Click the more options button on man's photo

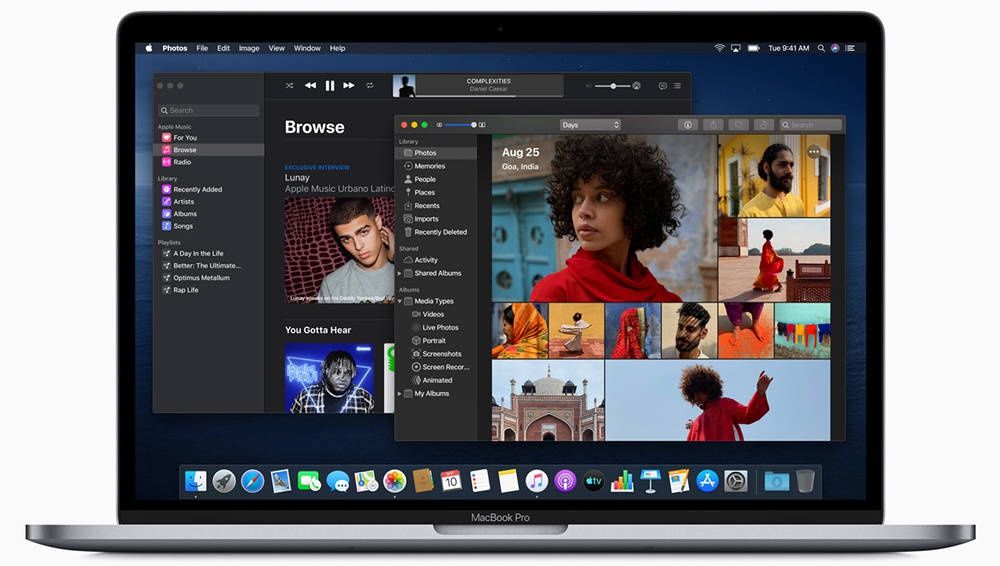click(x=814, y=152)
